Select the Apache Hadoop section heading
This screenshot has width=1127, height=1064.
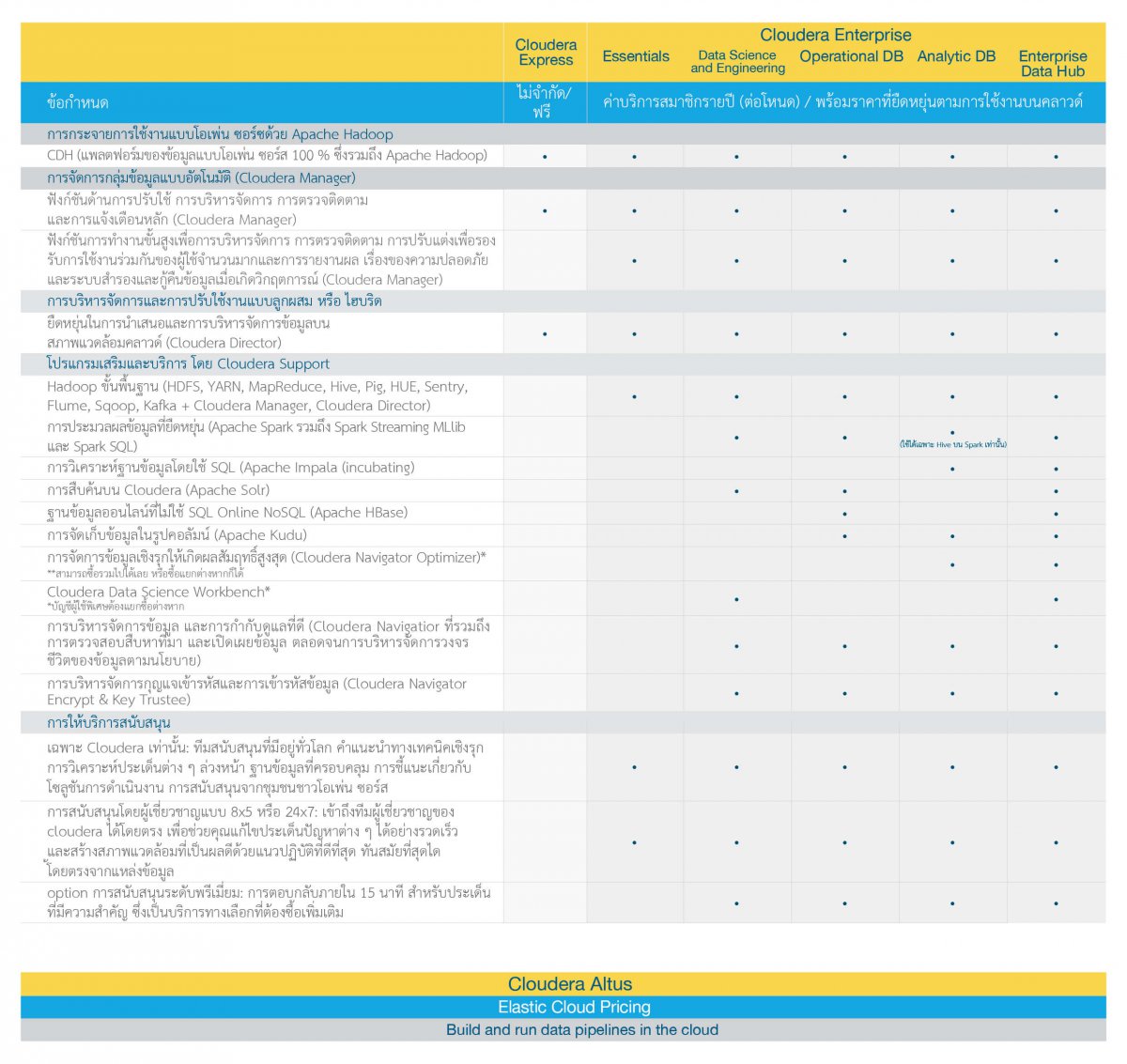pos(220,134)
